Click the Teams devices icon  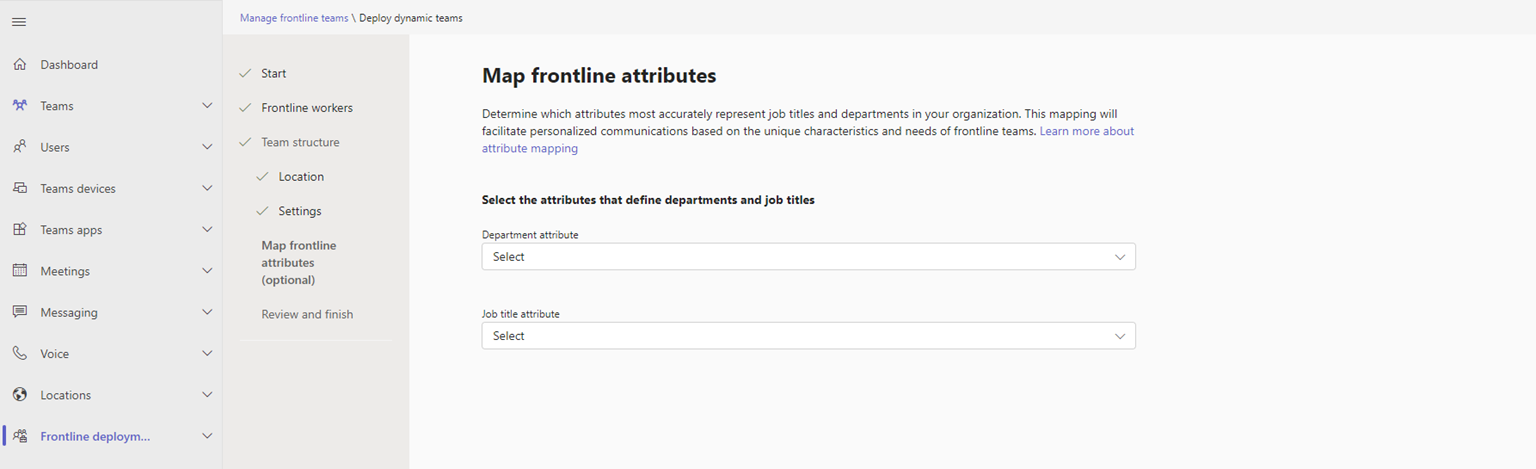[20, 188]
